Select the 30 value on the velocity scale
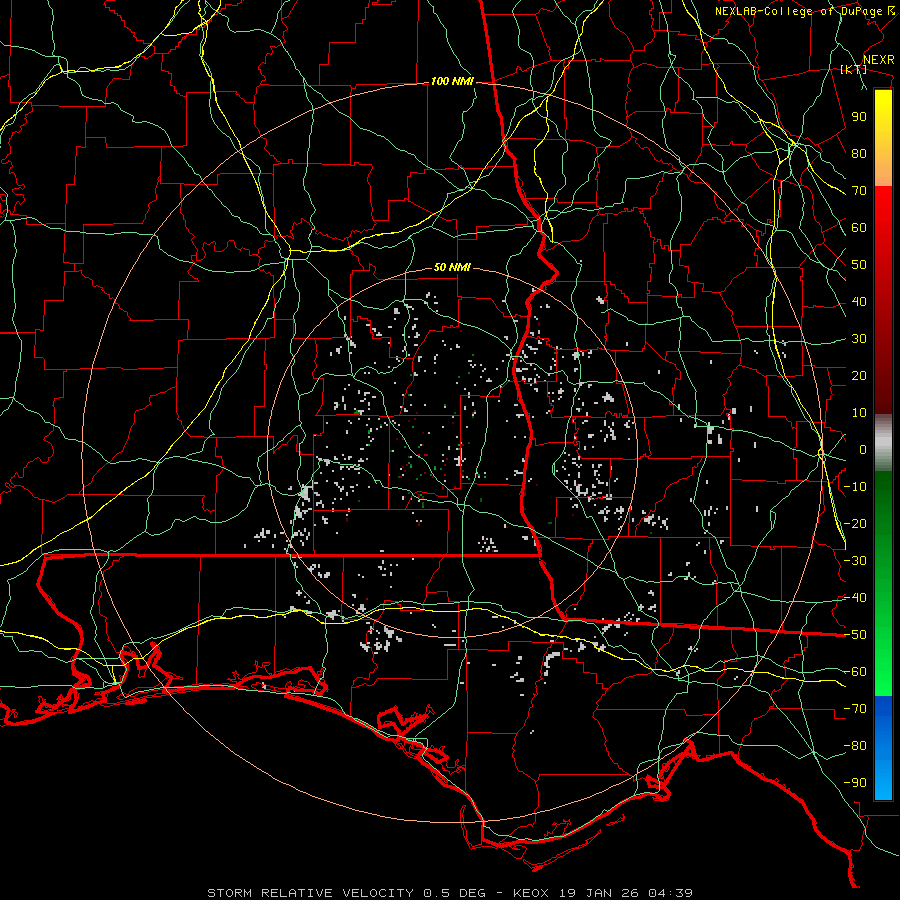The width and height of the screenshot is (900, 900). pyautogui.click(x=859, y=339)
